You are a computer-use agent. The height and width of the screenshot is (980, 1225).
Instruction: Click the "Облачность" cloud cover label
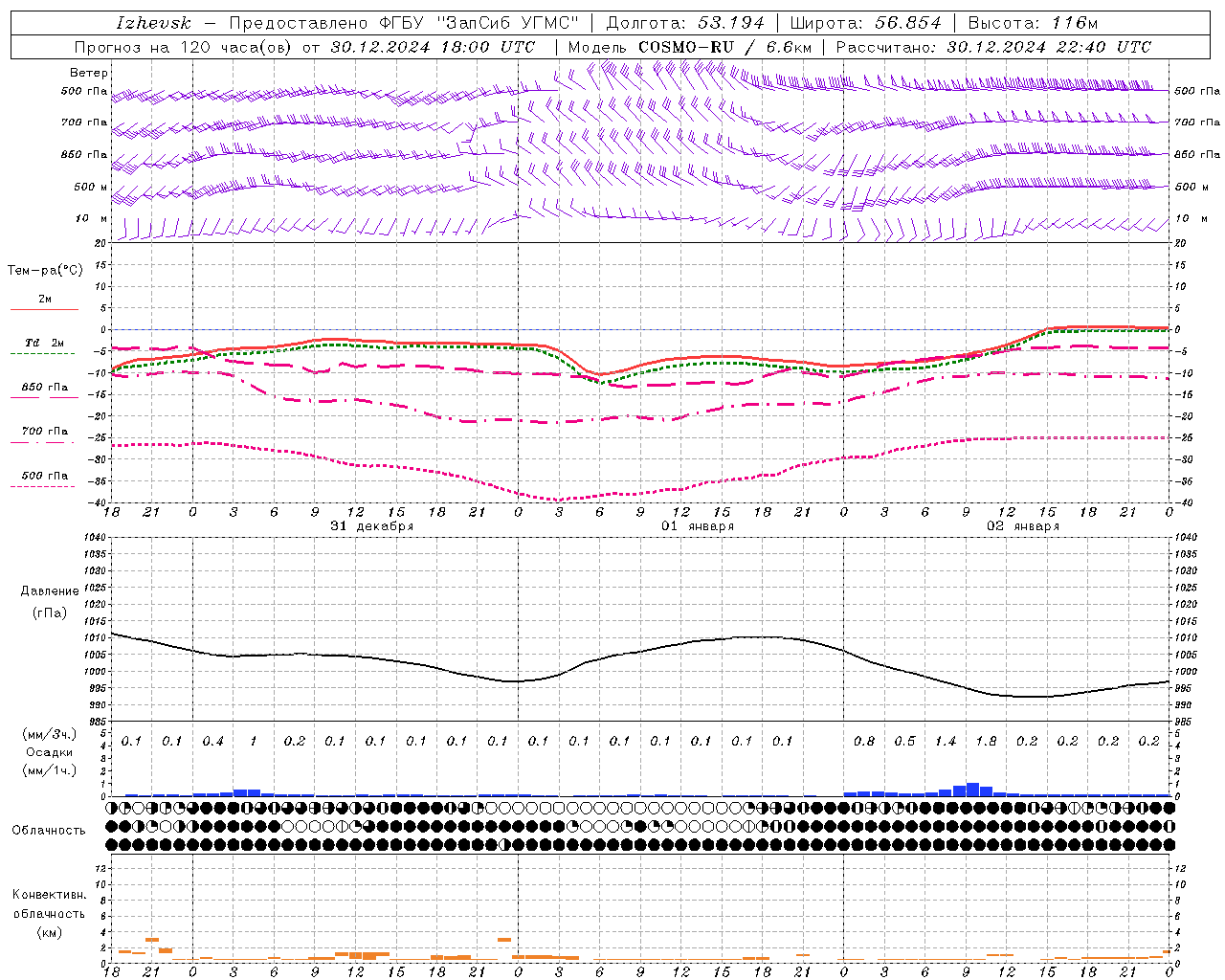point(49,831)
